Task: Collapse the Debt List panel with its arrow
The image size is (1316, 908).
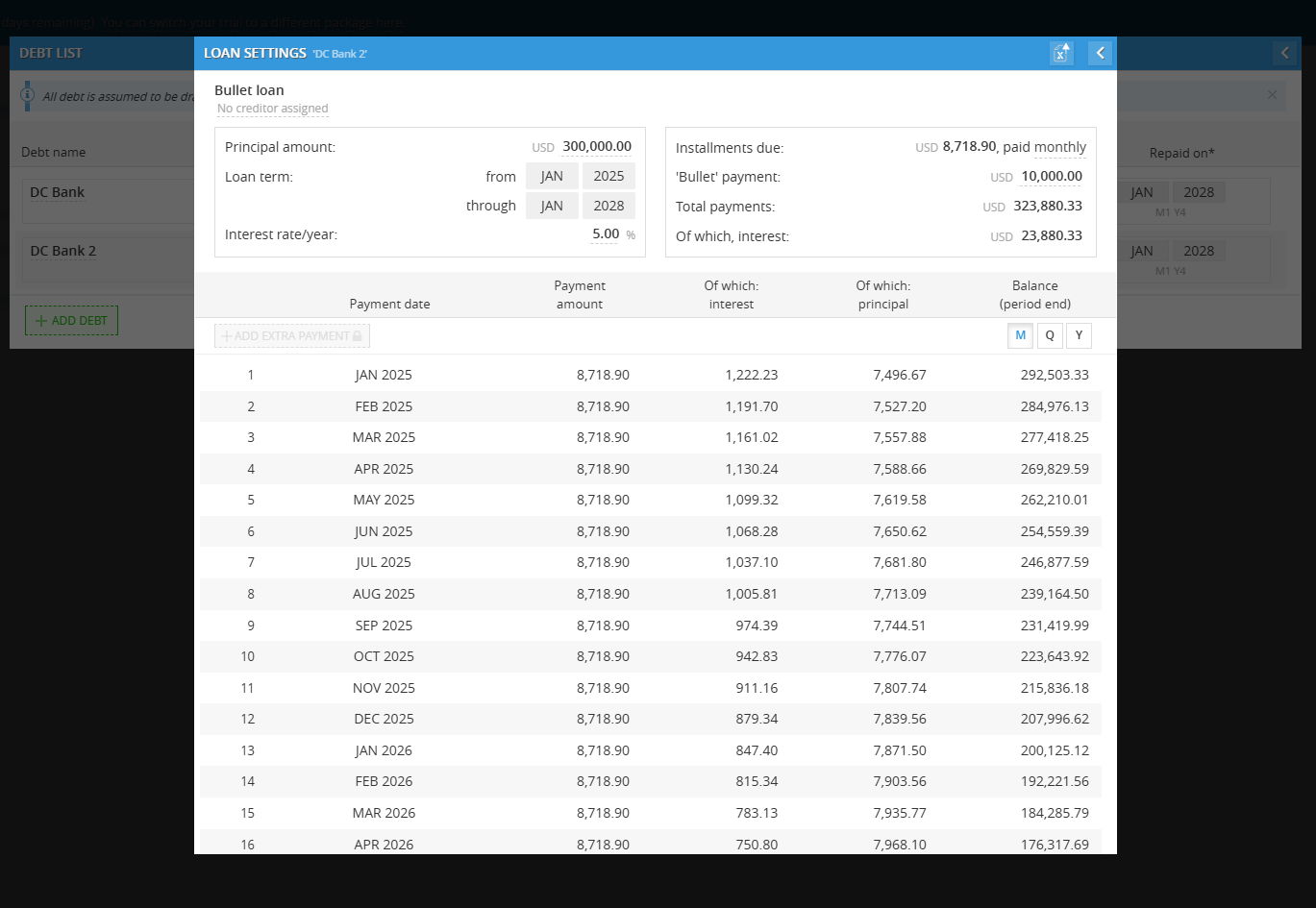Action: [x=1284, y=53]
